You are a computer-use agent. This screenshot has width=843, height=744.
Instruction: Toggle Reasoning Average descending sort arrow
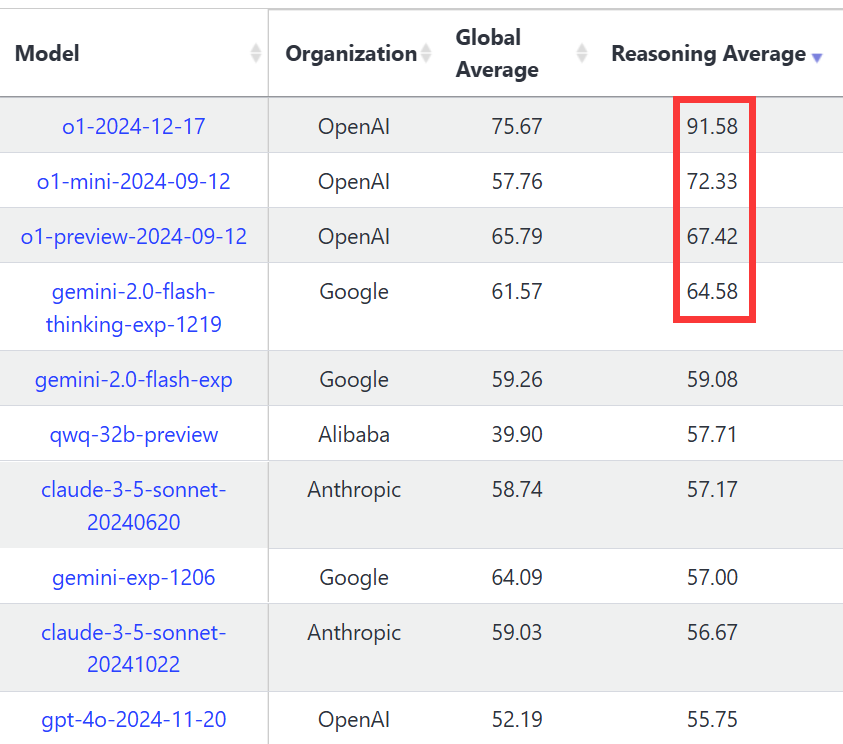click(x=817, y=58)
